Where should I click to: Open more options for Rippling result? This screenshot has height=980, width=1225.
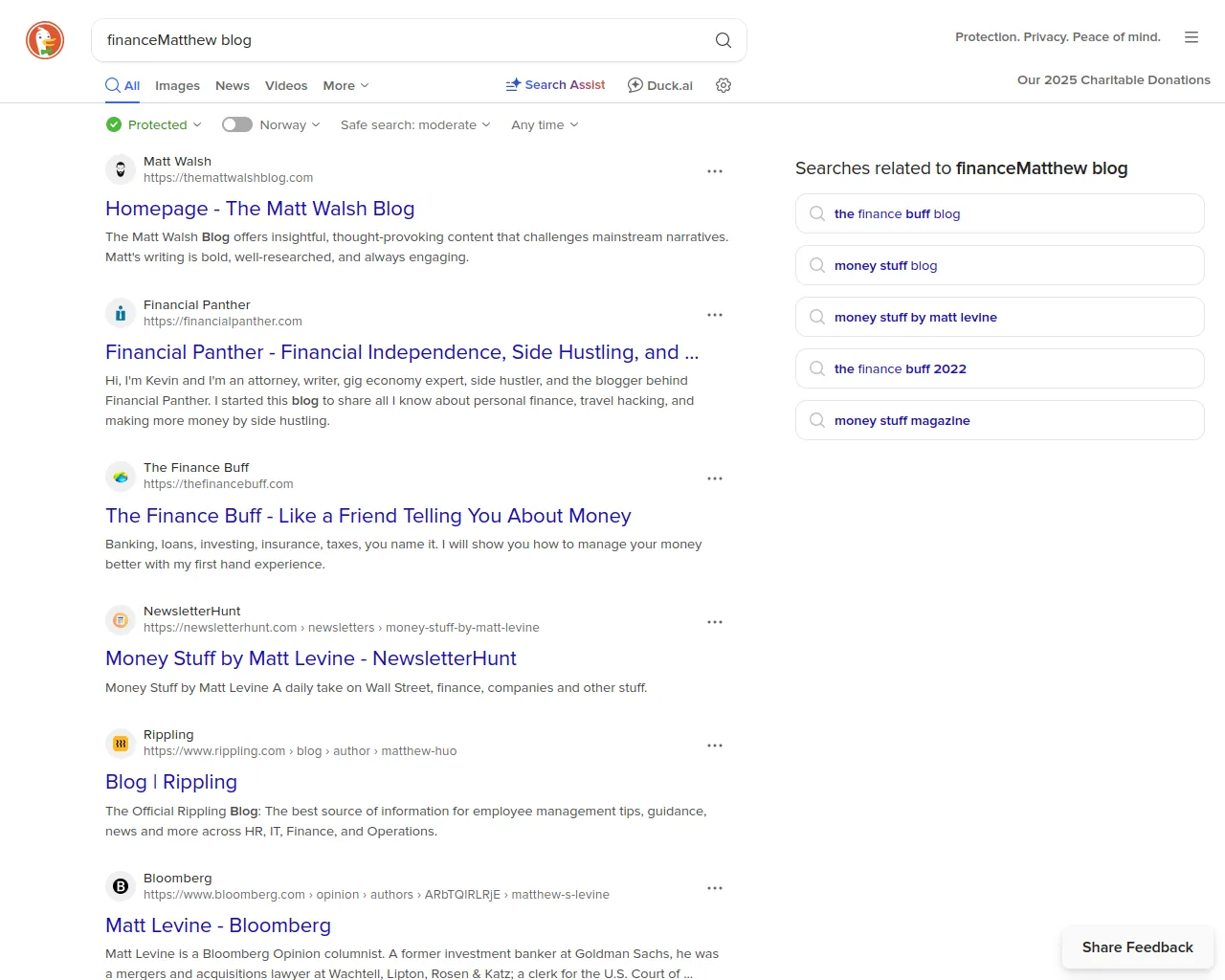715,746
